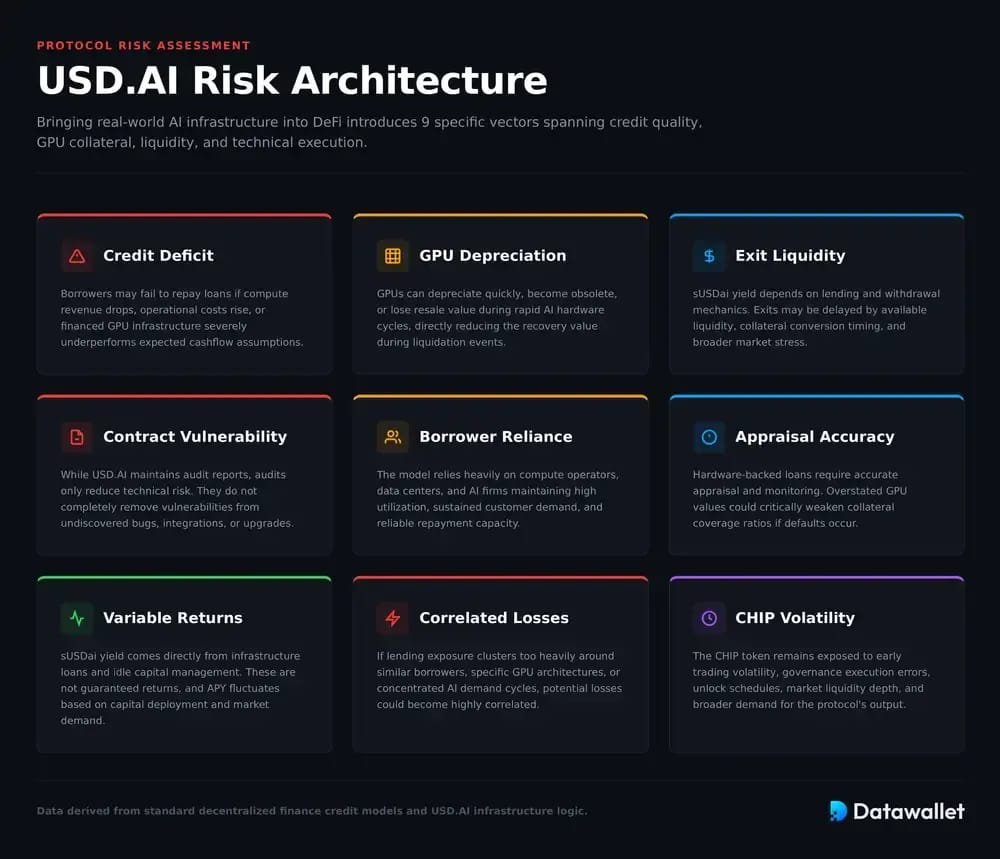Screen dimensions: 1000x859
Task: Click the 'Hardware-backed loans require' description
Action: (x=800, y=499)
